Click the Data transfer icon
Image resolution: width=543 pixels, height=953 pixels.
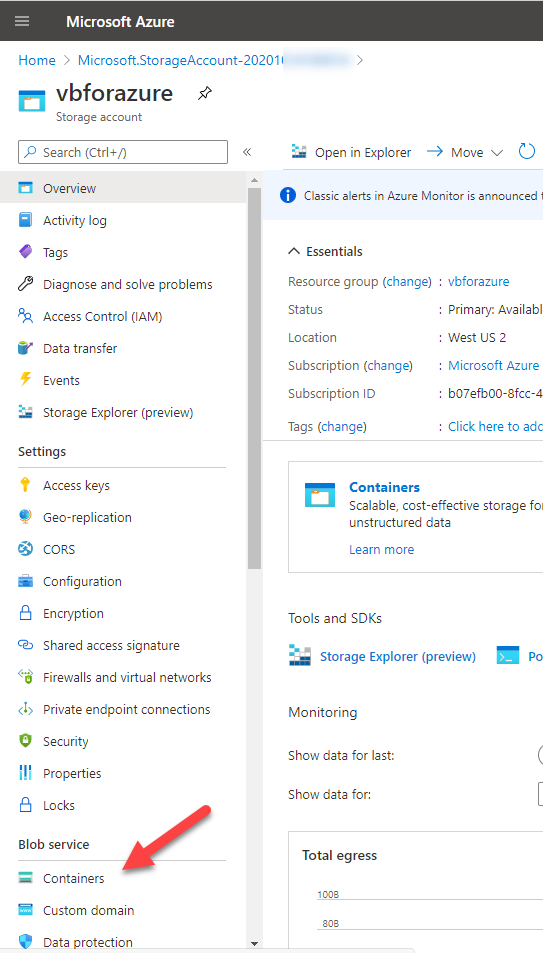(x=25, y=348)
